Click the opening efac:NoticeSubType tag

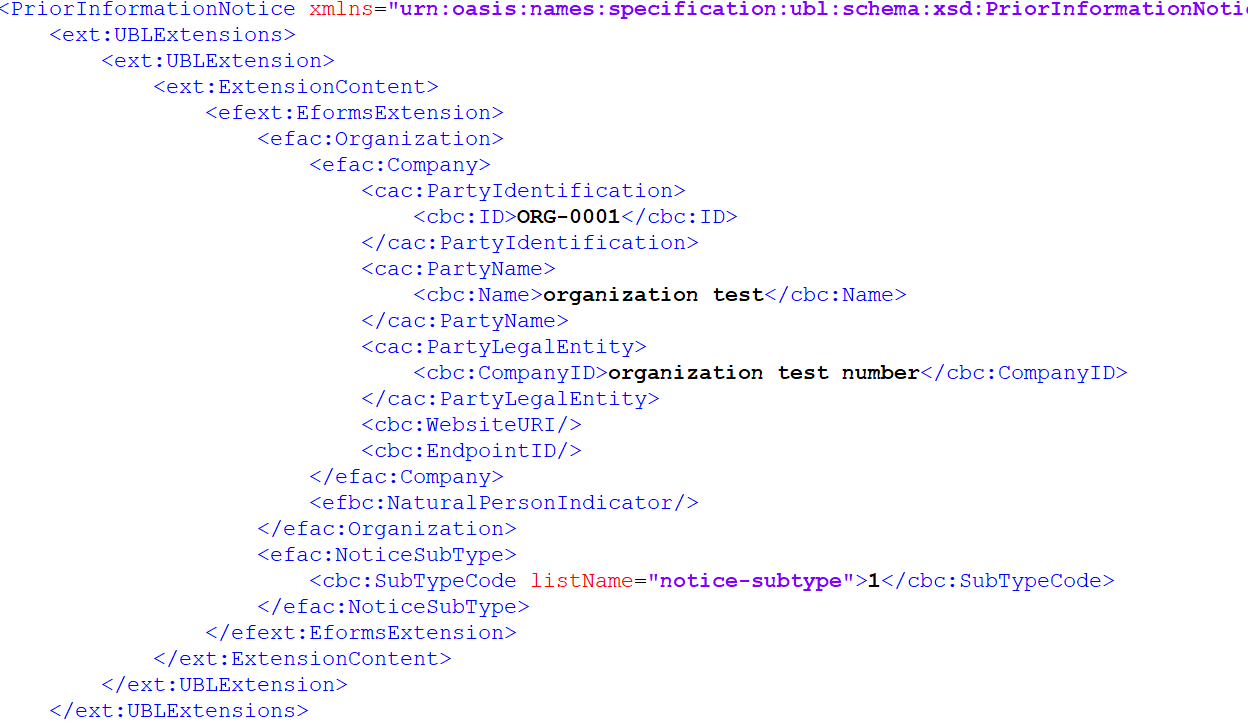387,555
